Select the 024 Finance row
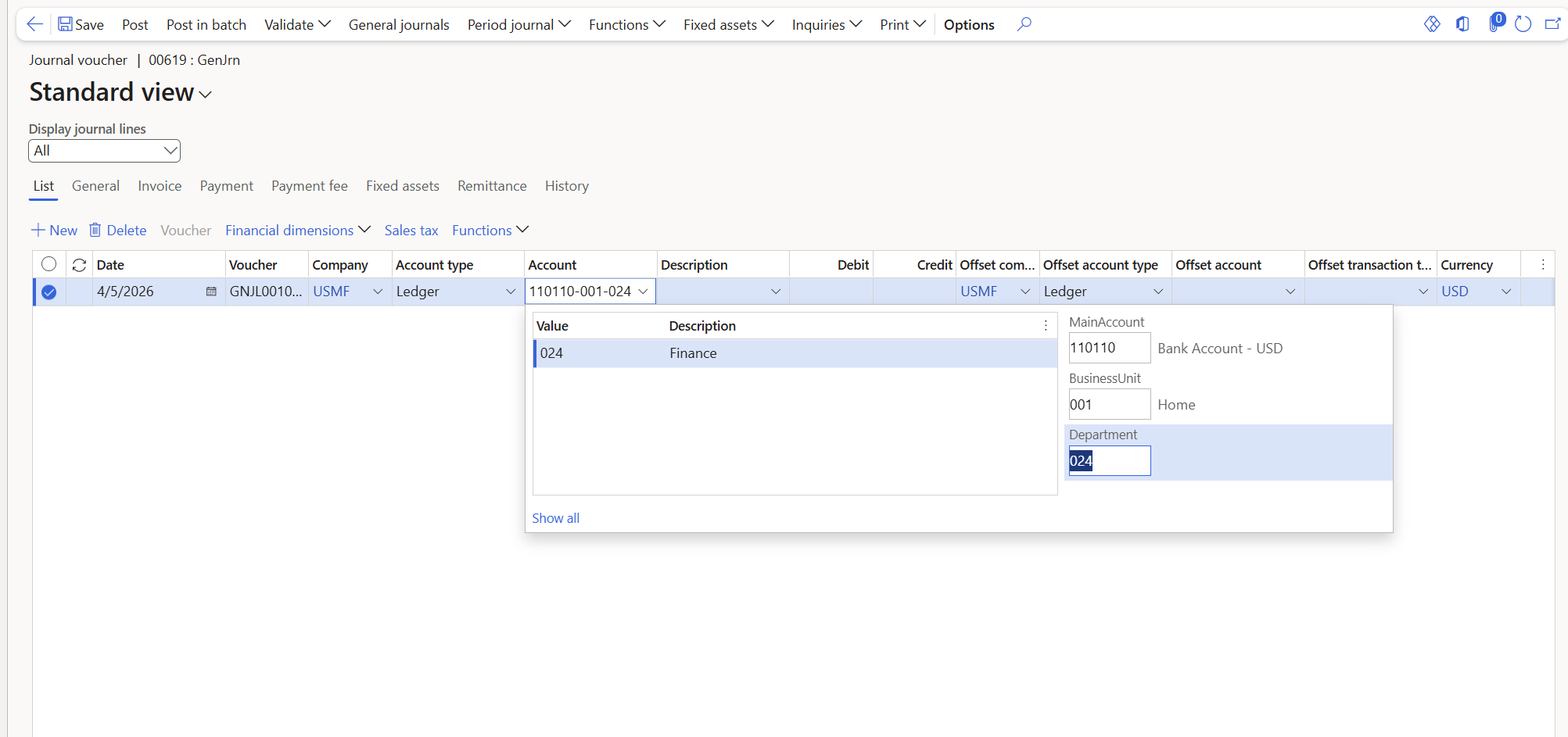Screen dimensions: 1568x737 pos(795,353)
